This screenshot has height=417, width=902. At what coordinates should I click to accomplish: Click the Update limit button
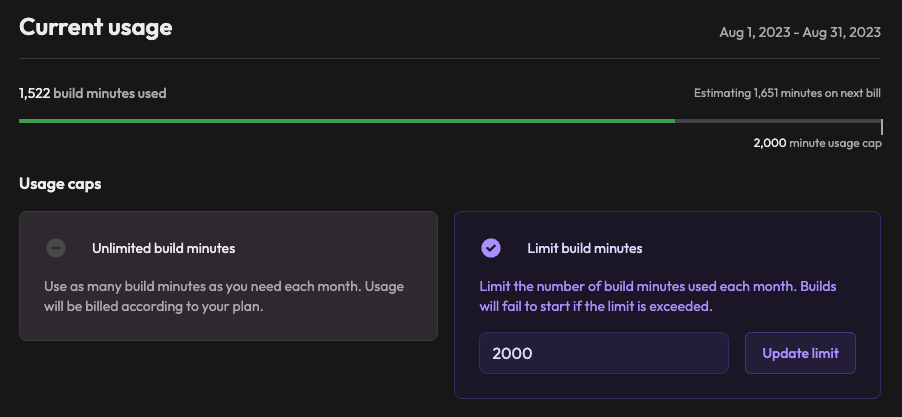[800, 353]
